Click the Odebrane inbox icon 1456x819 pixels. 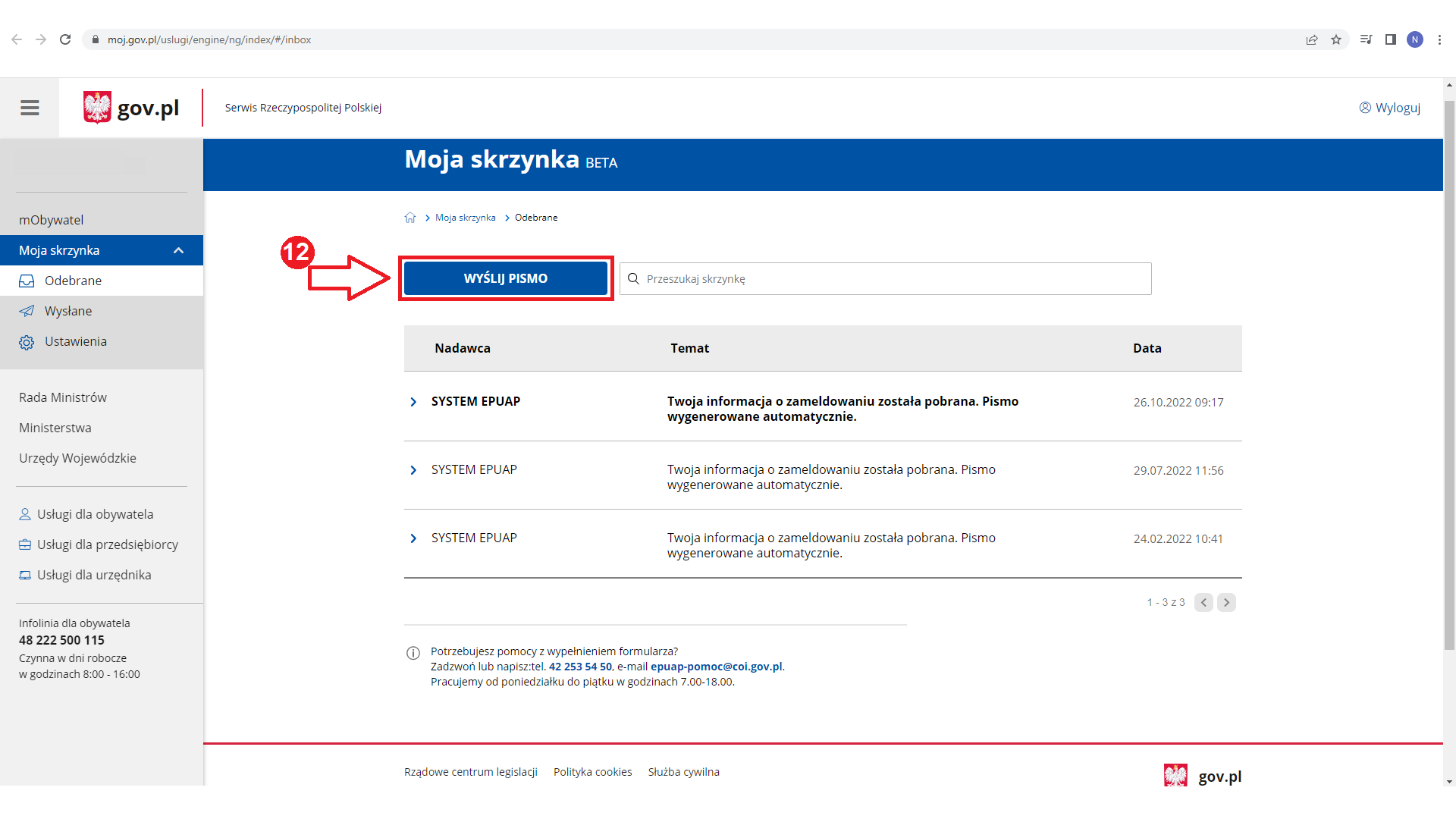(x=27, y=281)
